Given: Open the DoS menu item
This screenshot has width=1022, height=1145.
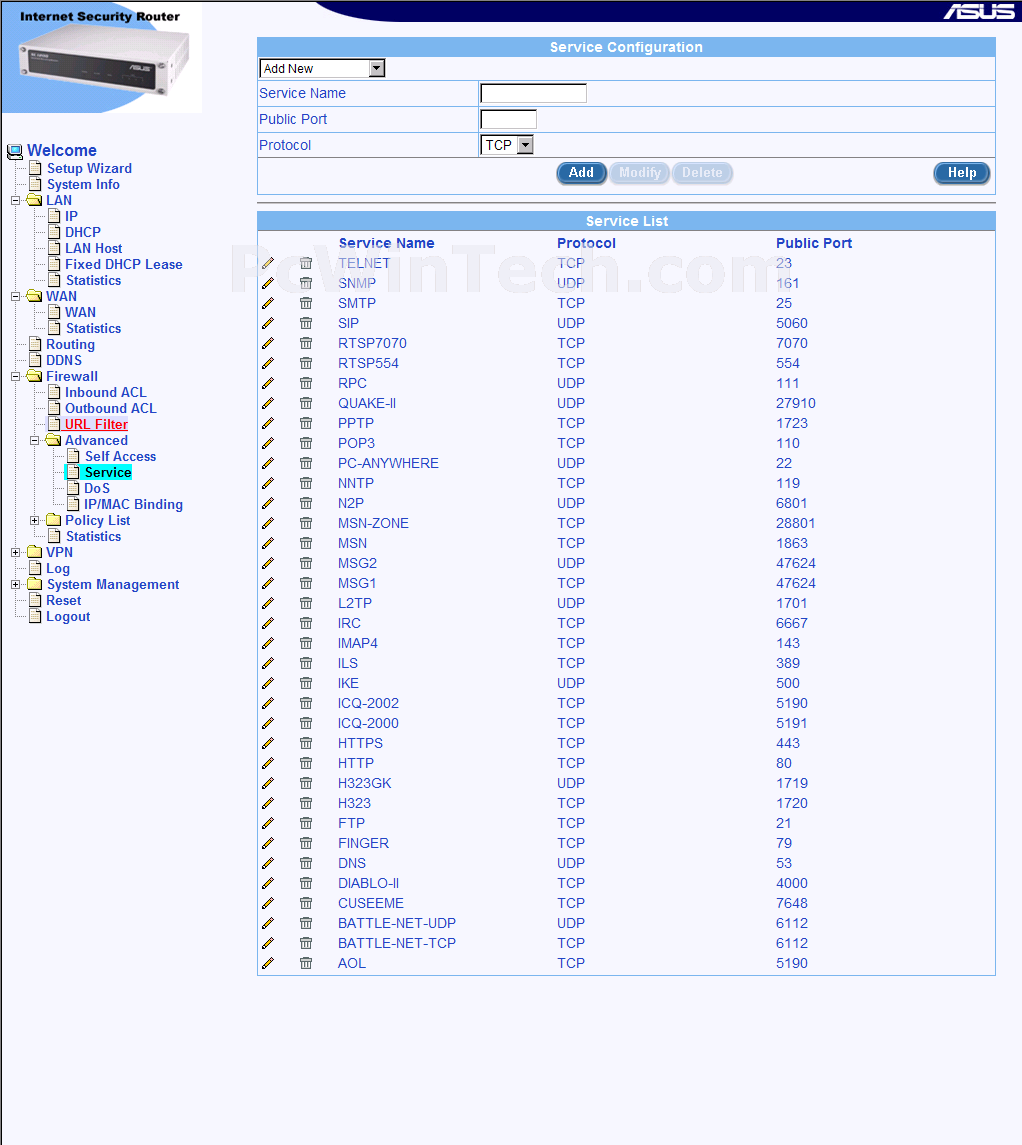Looking at the screenshot, I should pyautogui.click(x=97, y=489).
